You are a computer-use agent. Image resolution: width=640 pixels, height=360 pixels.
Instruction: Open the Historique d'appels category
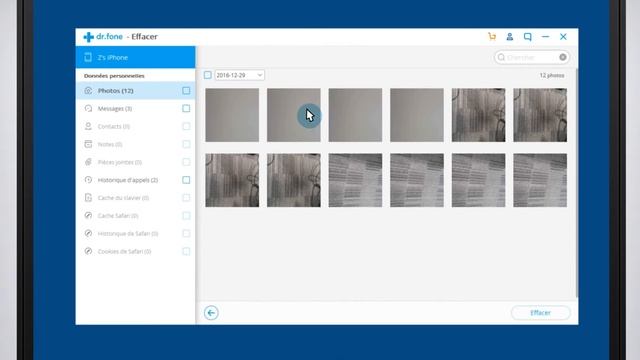136,180
